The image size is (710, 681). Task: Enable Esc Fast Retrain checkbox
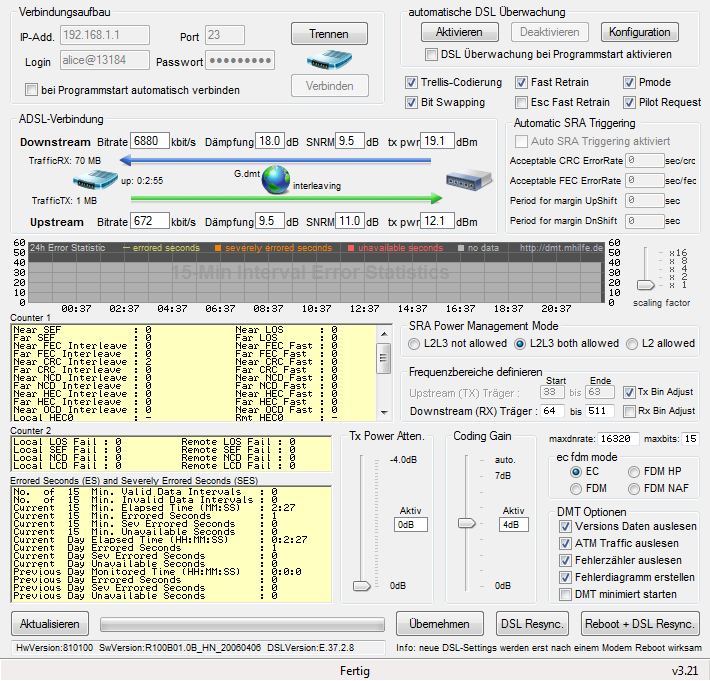(x=521, y=102)
